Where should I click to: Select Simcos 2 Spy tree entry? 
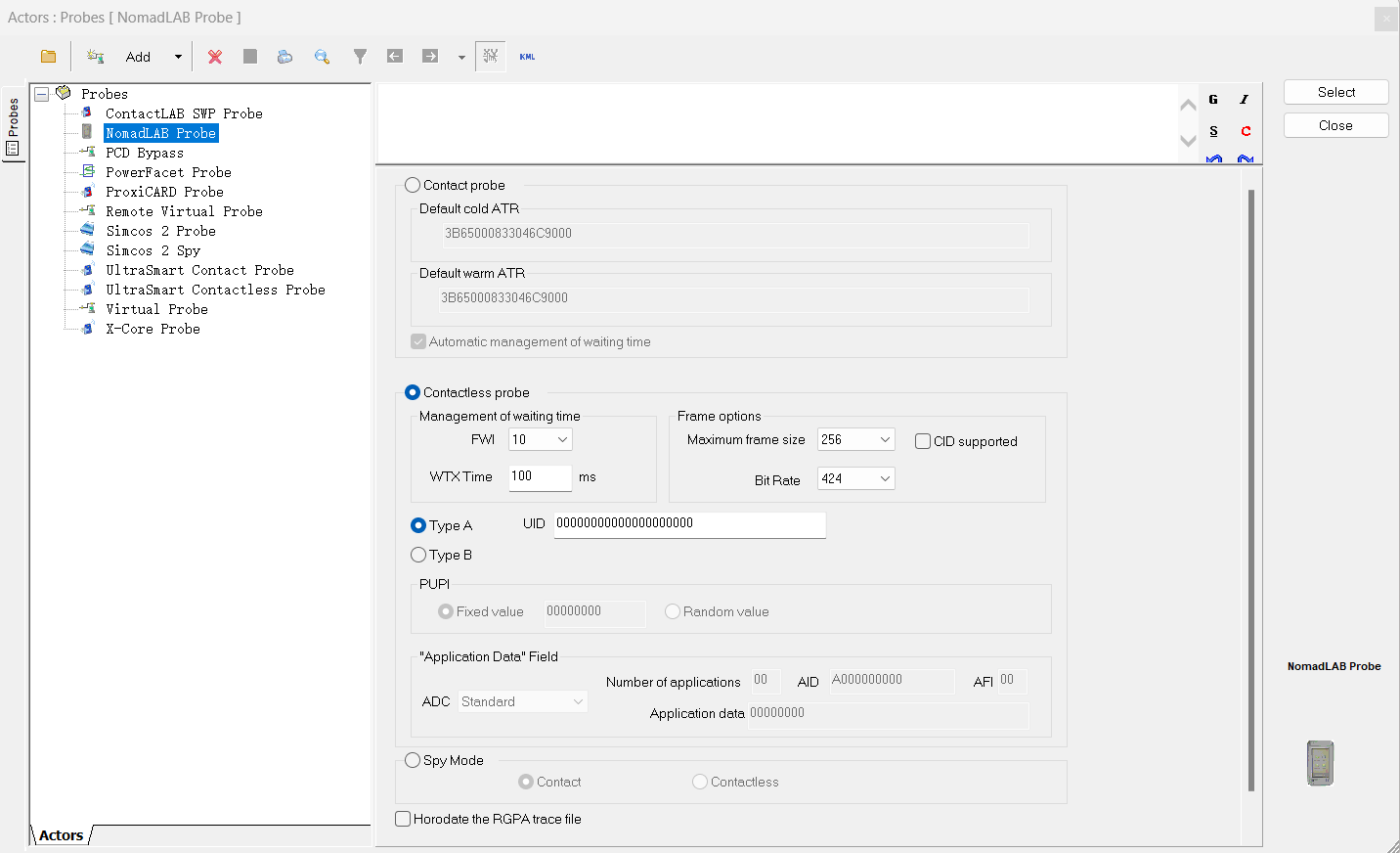tap(153, 250)
